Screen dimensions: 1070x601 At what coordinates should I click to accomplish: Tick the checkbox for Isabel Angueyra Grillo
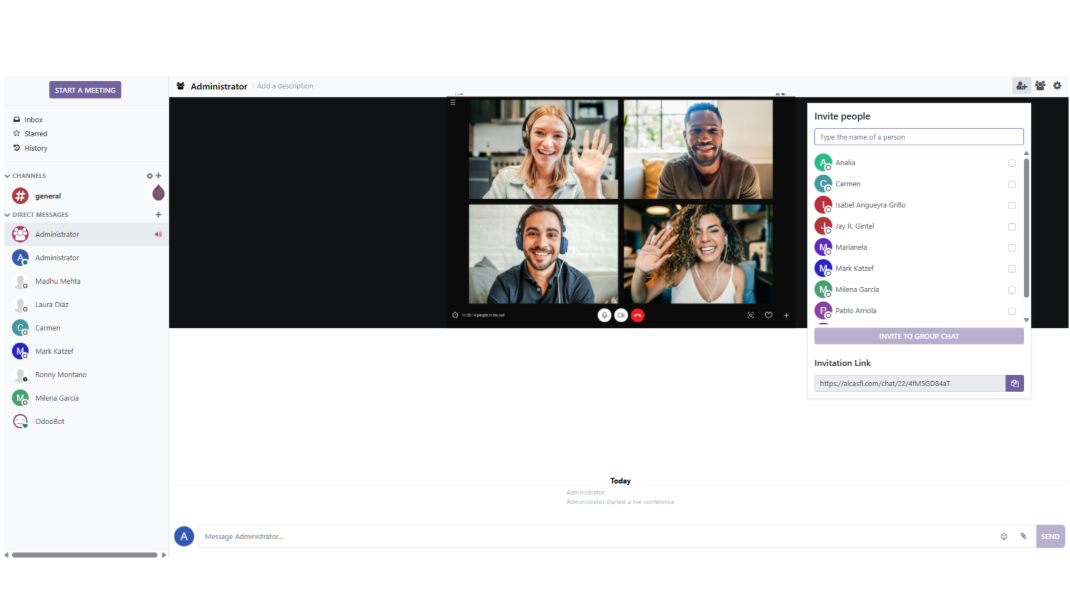click(x=1012, y=205)
